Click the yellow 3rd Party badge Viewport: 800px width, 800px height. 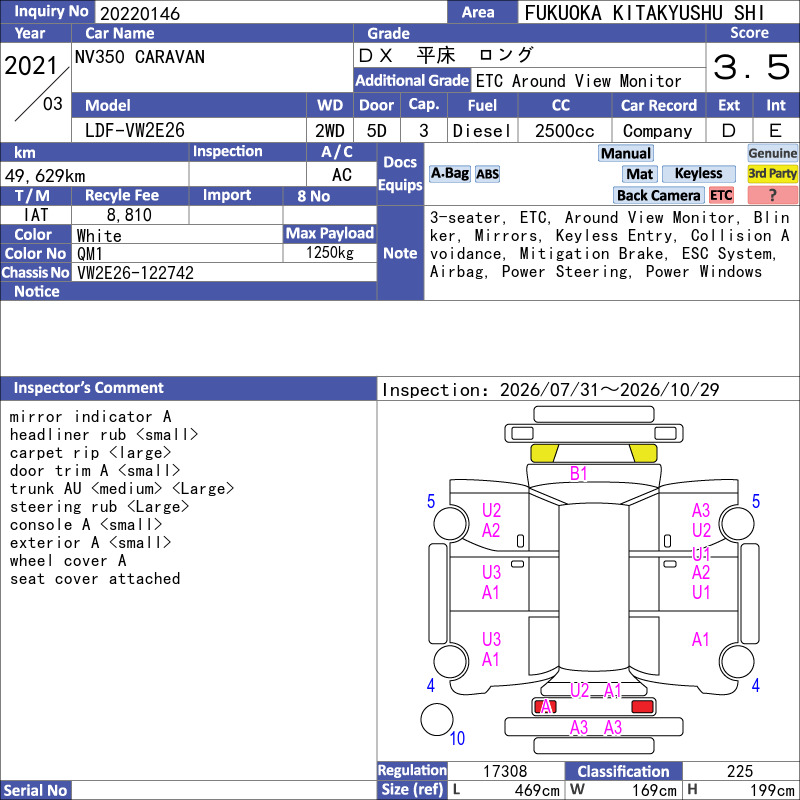coord(772,174)
